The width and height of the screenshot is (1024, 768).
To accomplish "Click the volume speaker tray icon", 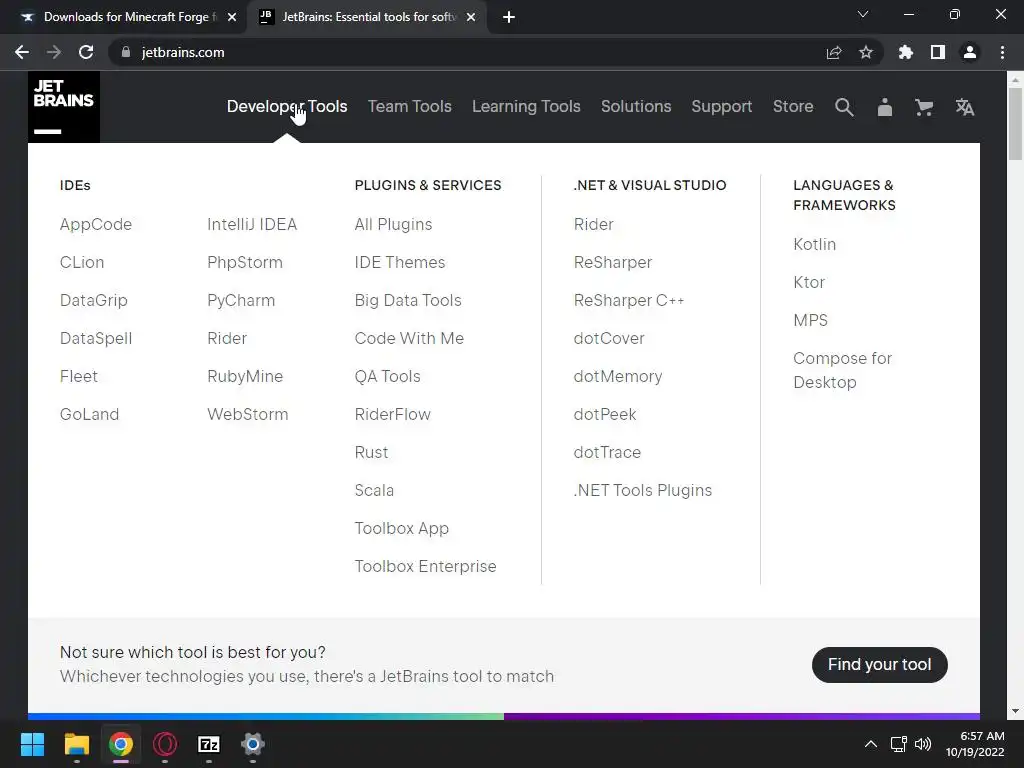I will pos(923,744).
